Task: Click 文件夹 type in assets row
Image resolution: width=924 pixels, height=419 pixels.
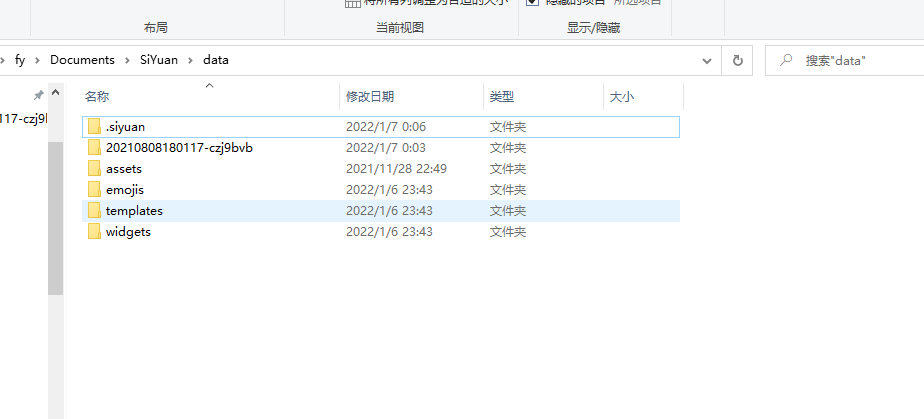Action: [508, 169]
